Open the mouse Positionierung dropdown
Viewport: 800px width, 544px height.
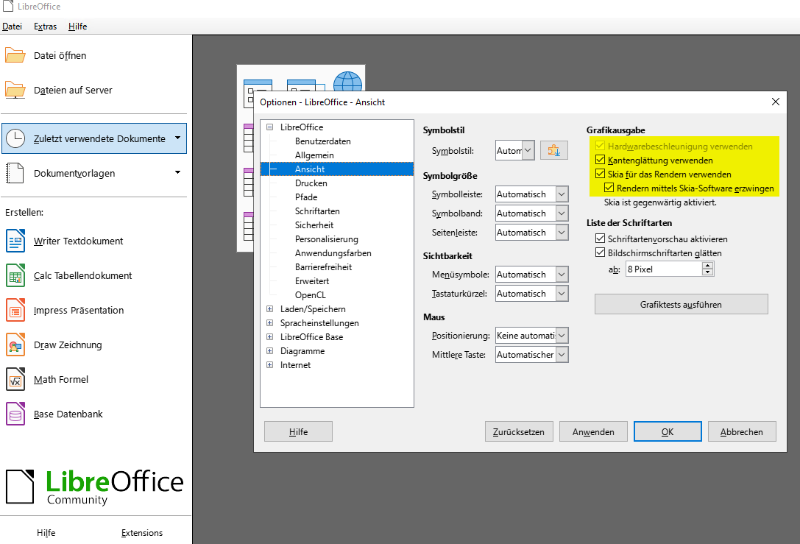[x=532, y=335]
